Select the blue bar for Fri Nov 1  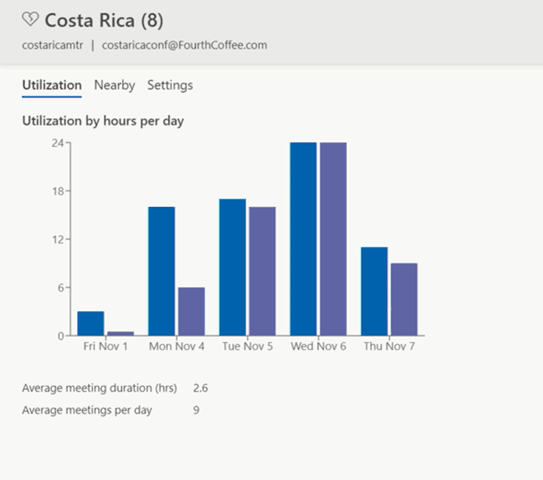(91, 323)
